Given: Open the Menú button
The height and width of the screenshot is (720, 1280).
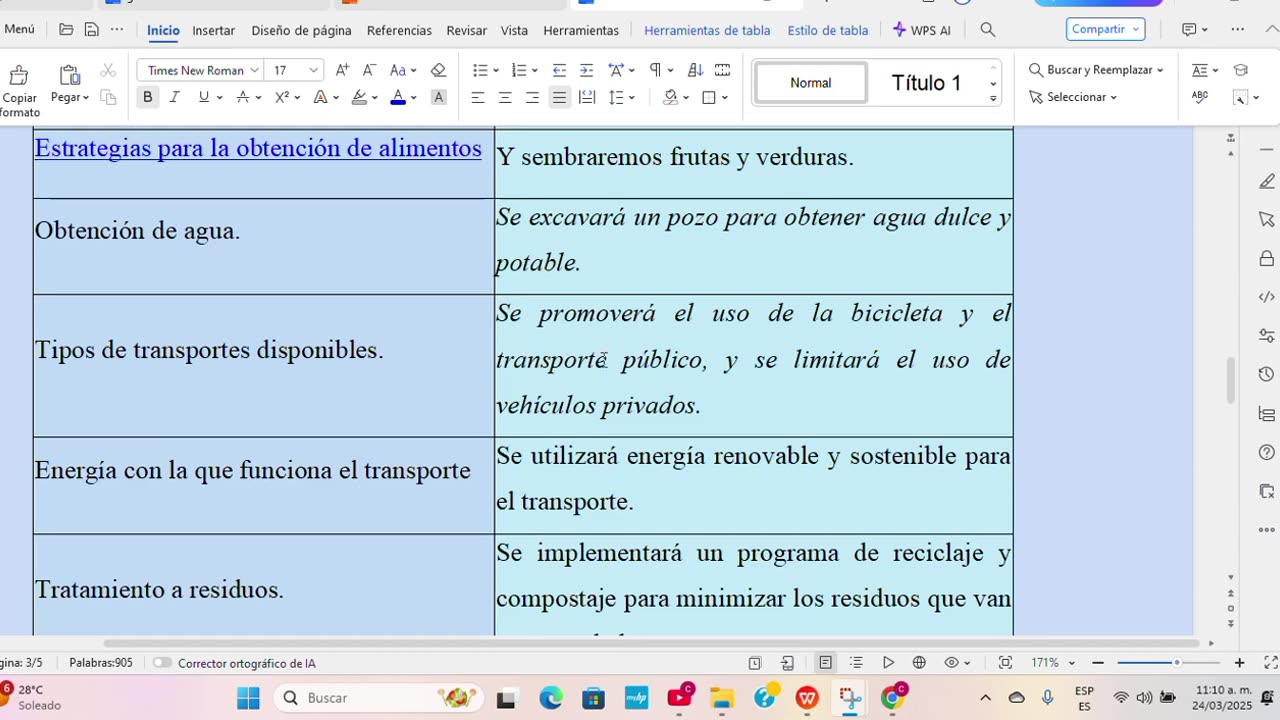Looking at the screenshot, I should 19,29.
